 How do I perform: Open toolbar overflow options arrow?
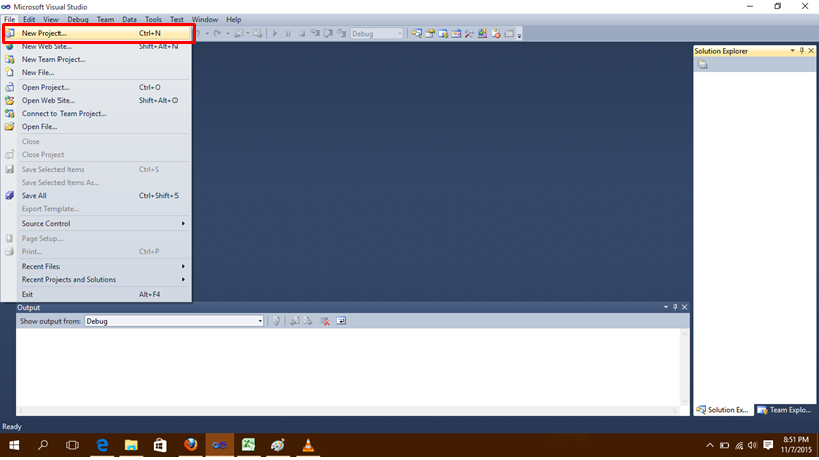pos(519,34)
